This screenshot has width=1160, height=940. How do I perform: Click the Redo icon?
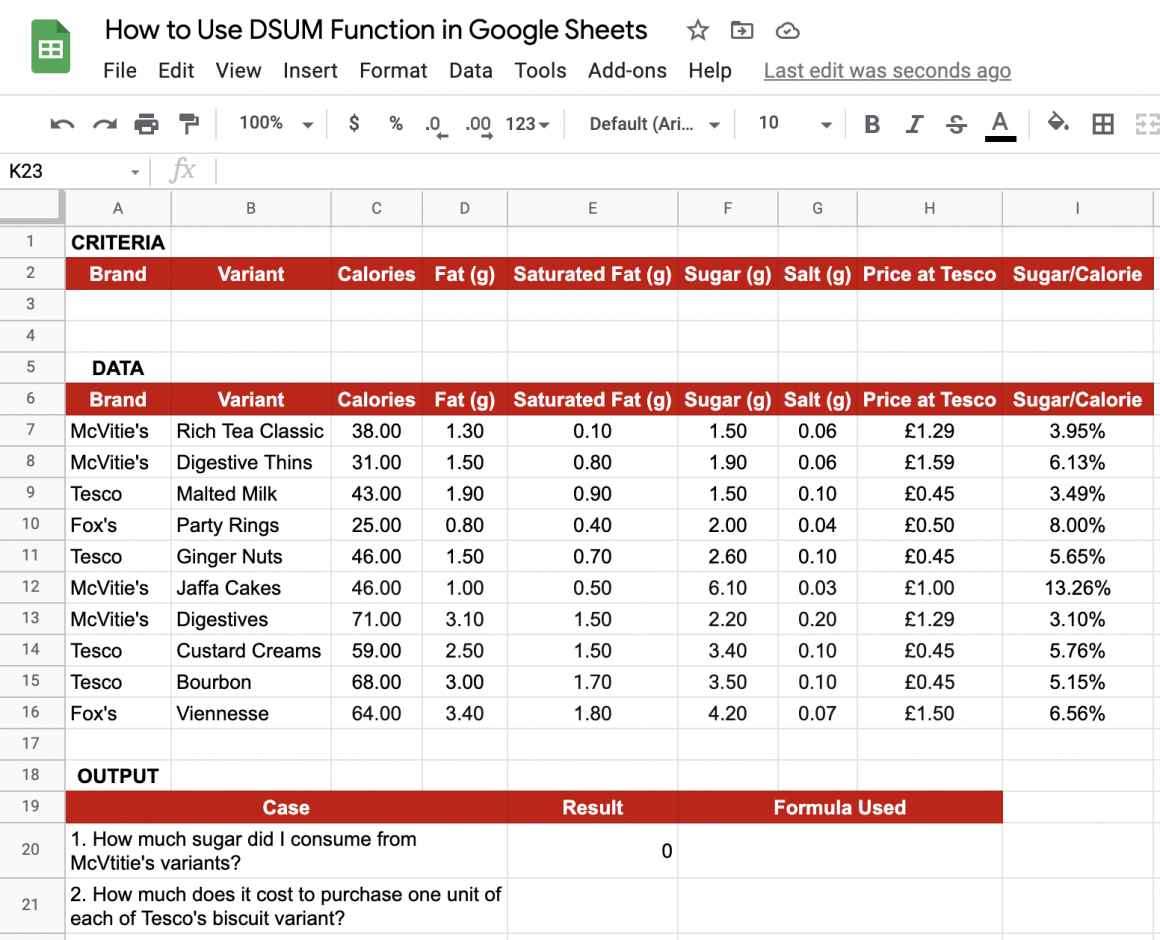[103, 123]
